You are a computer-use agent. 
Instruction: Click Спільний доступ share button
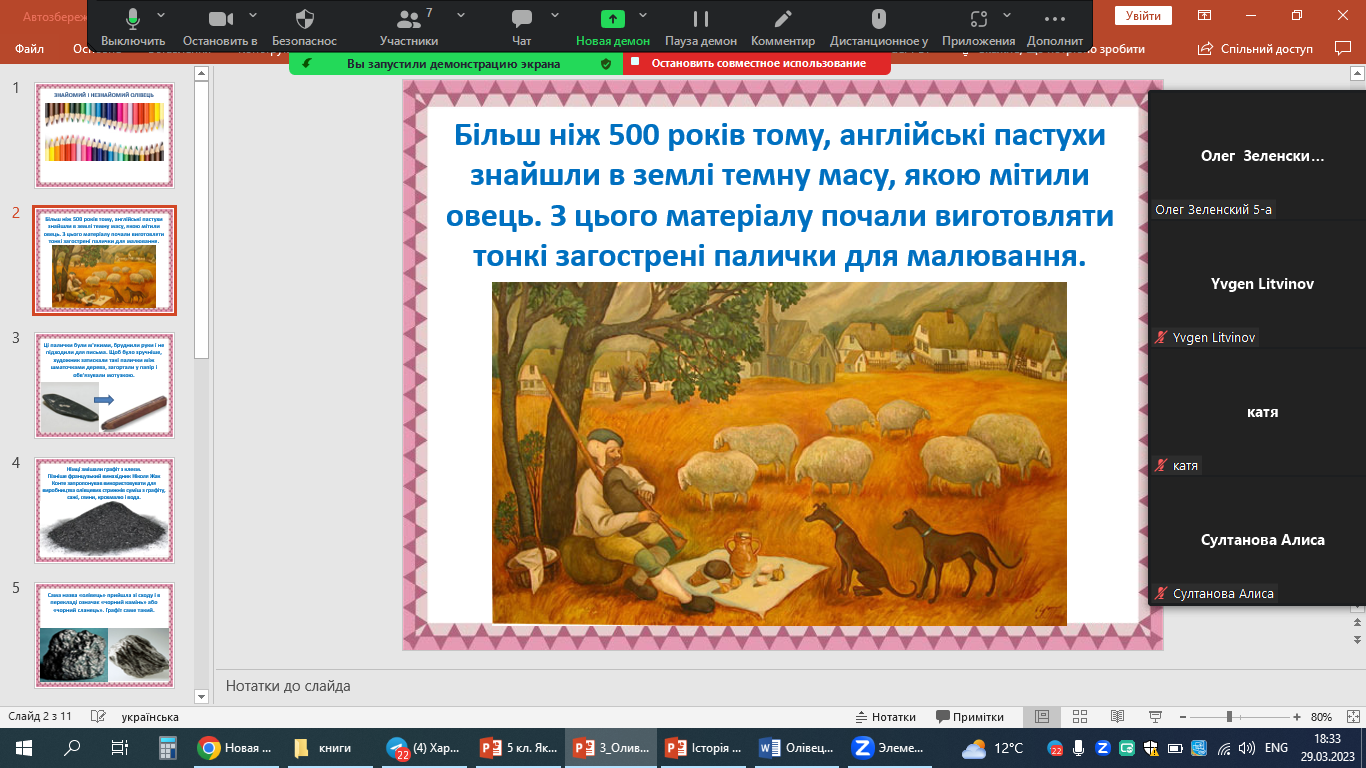point(1256,48)
